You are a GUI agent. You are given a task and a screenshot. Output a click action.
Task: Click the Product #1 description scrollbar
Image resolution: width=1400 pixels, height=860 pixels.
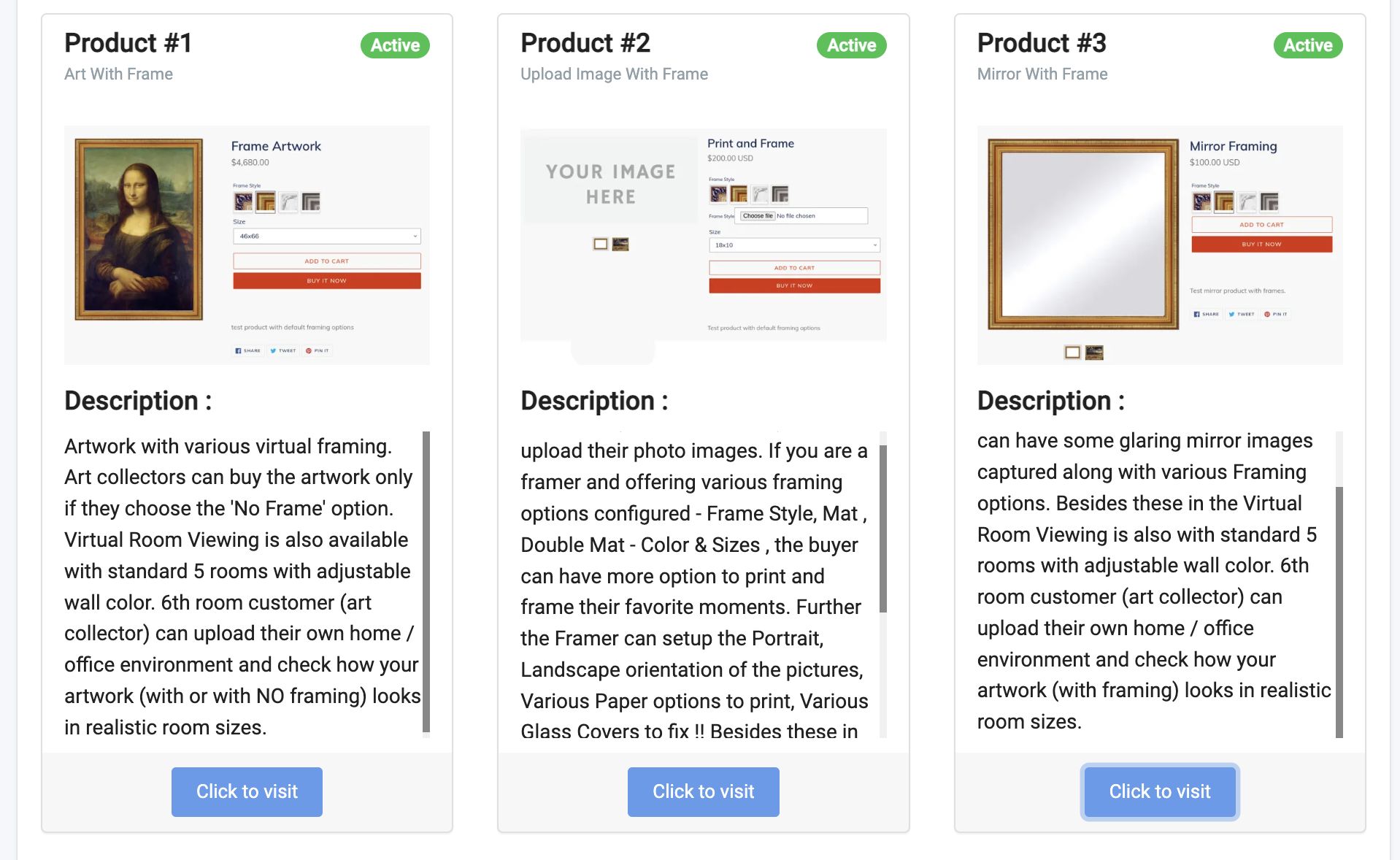(426, 582)
